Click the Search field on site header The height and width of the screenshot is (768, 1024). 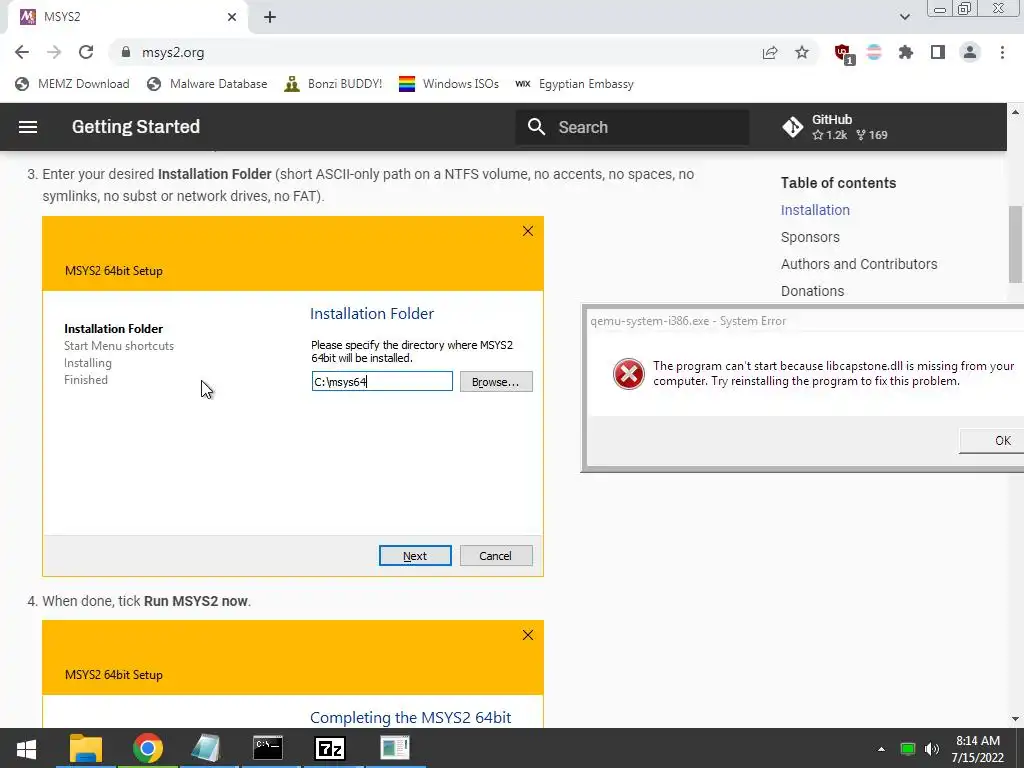(x=633, y=127)
